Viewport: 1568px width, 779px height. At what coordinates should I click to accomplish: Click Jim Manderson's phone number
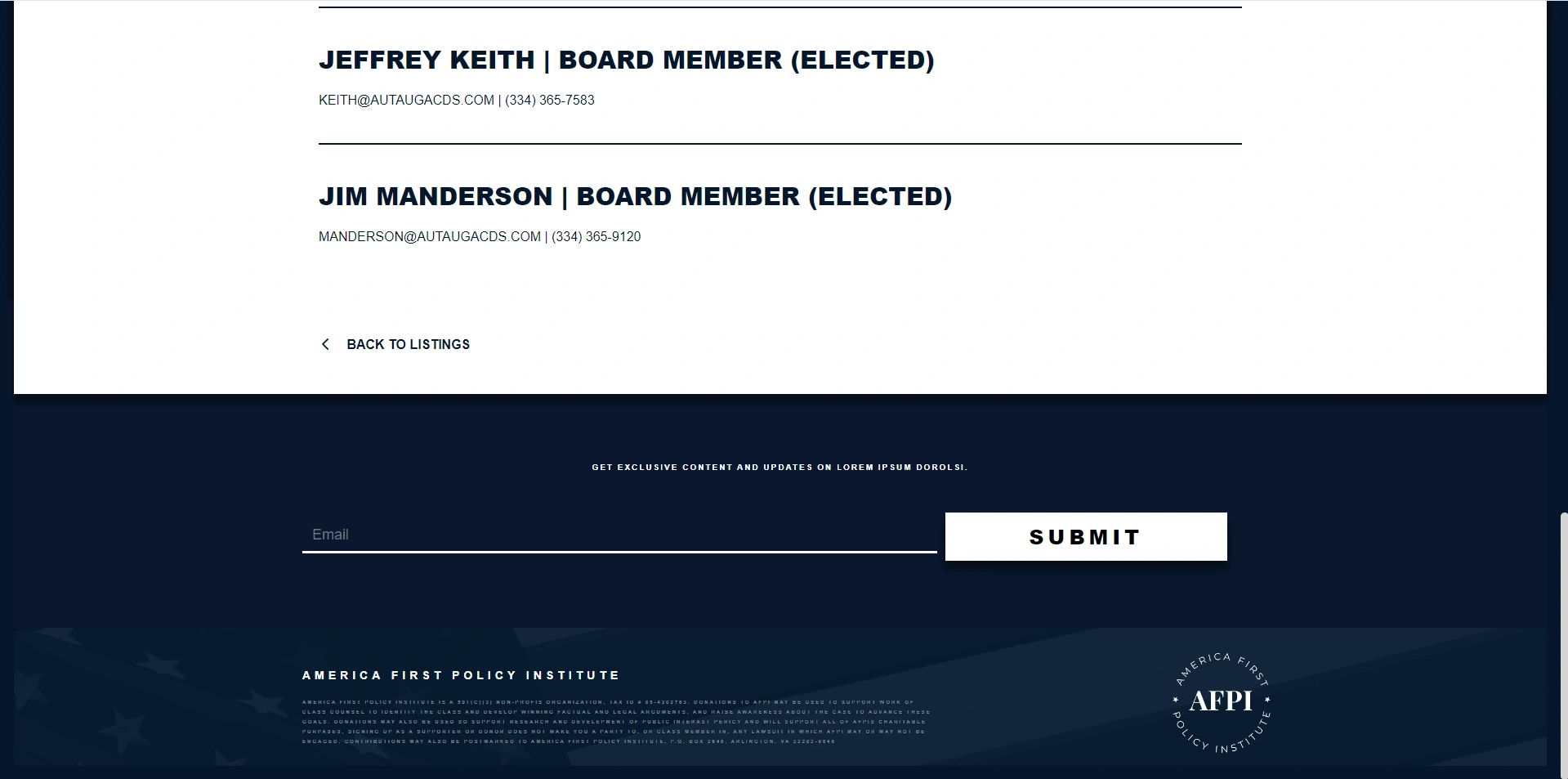596,236
